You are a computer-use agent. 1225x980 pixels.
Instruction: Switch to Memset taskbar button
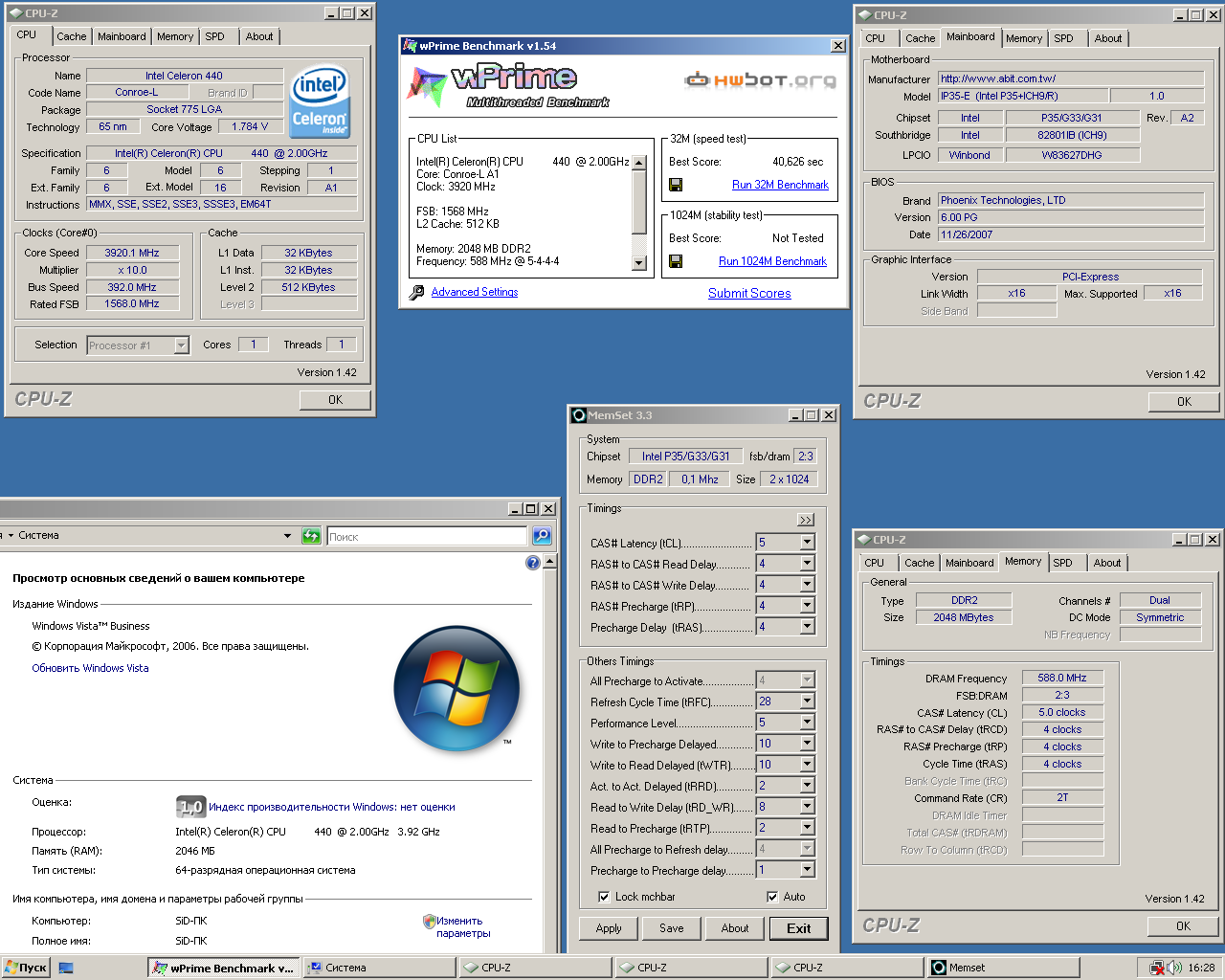click(x=1002, y=968)
